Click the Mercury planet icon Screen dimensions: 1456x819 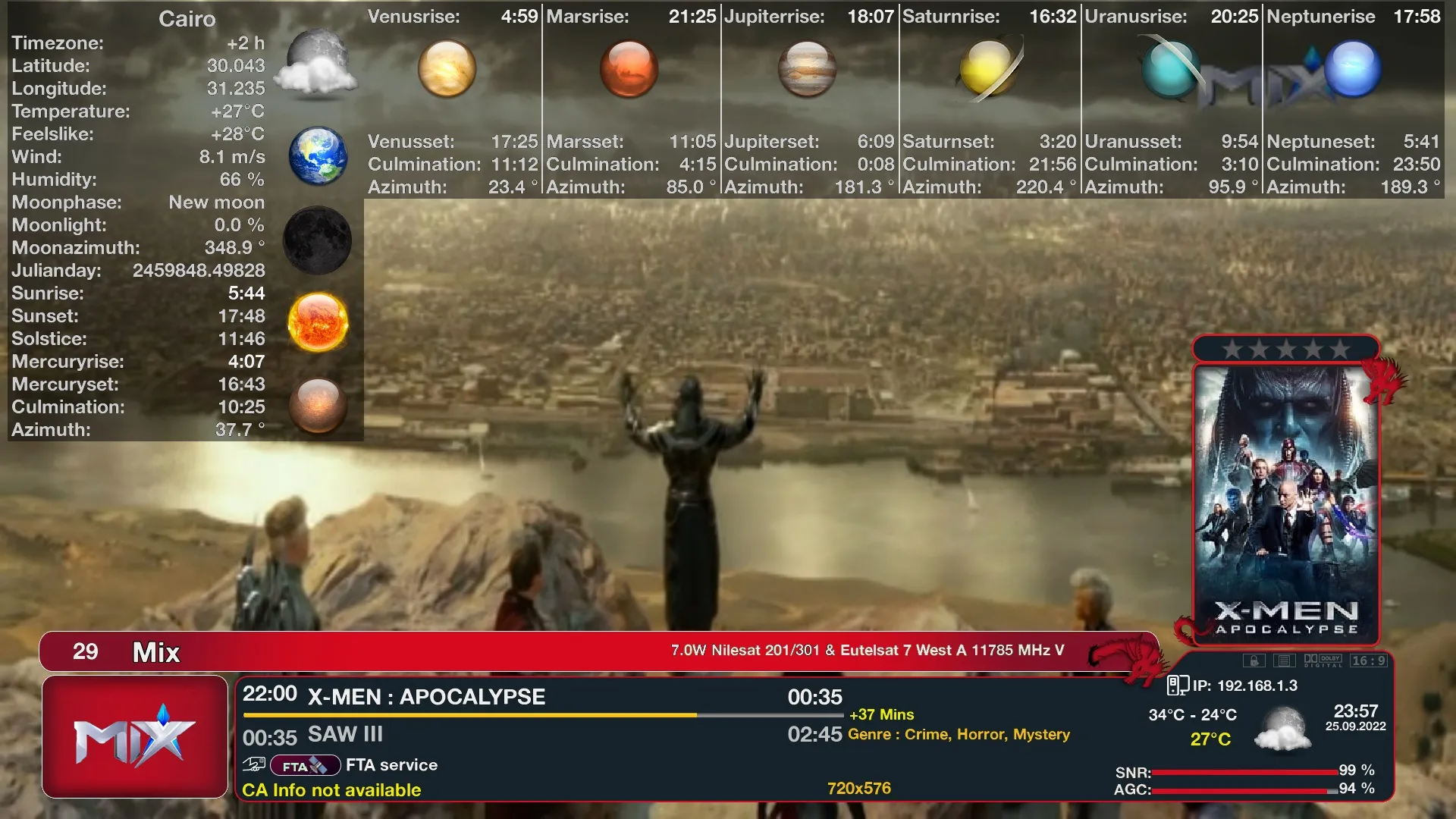318,405
